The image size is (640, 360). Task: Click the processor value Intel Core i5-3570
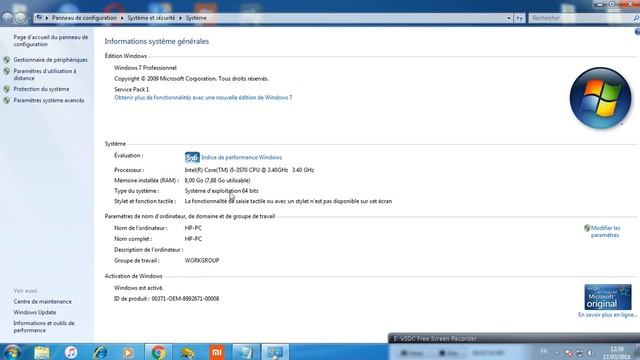coord(249,170)
